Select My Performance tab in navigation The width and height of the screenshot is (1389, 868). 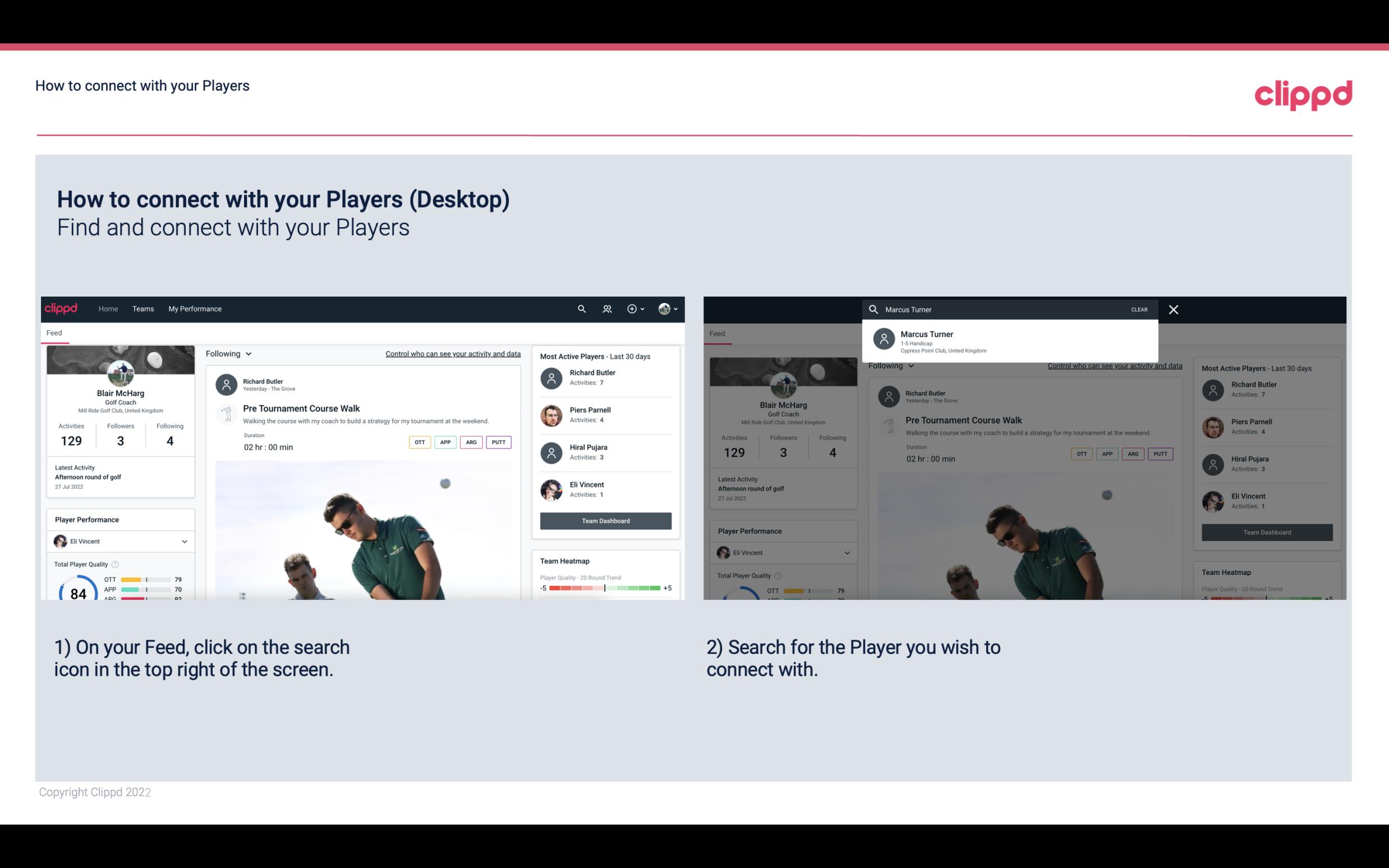(194, 308)
